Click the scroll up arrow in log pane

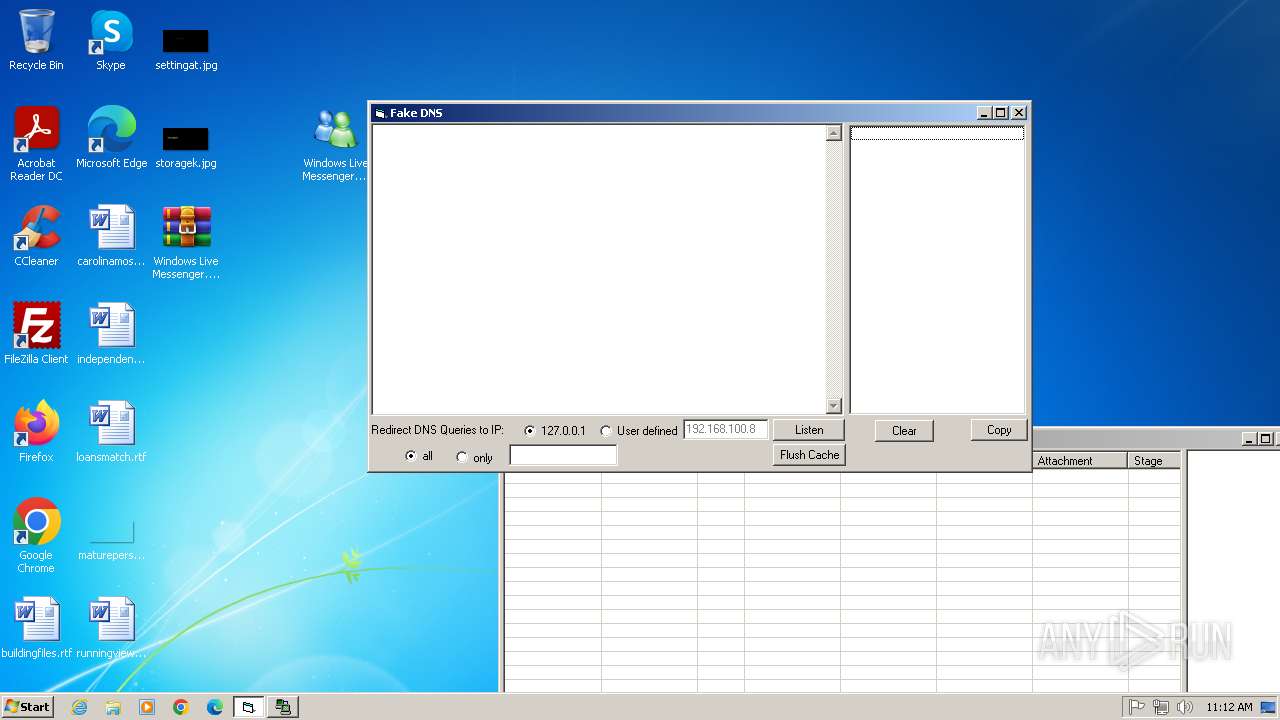coord(834,133)
